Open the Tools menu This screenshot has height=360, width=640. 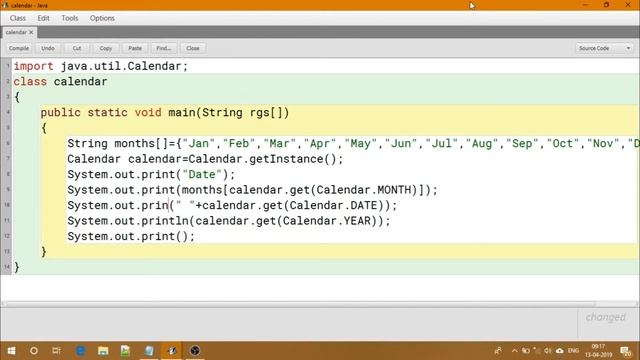[x=70, y=18]
